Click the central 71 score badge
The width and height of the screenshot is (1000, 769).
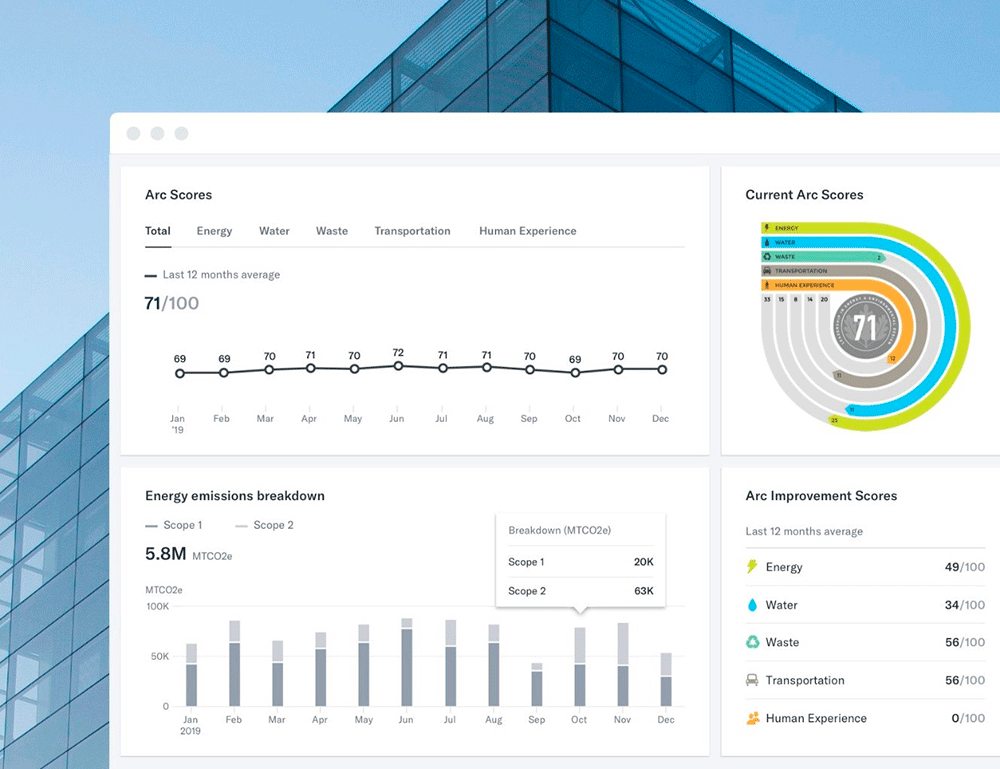click(x=865, y=327)
